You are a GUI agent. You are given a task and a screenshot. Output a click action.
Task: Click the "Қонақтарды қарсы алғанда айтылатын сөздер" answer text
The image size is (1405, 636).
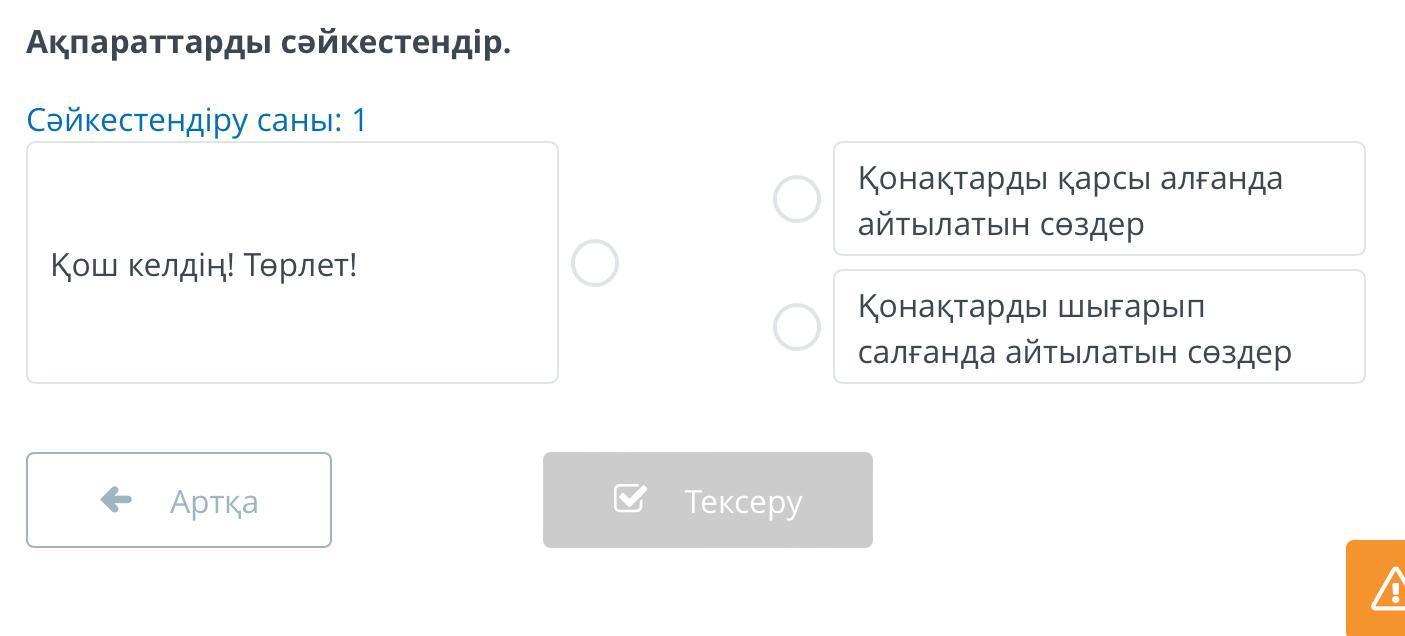click(x=1070, y=201)
